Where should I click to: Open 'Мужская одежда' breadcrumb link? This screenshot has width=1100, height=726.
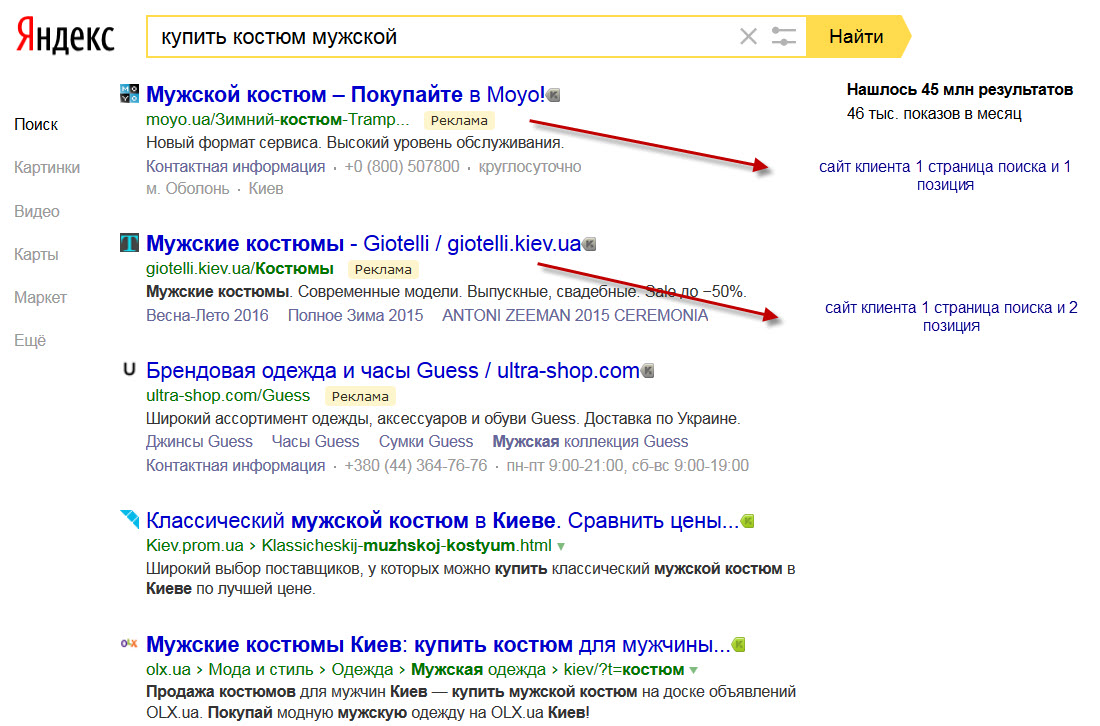(x=478, y=670)
